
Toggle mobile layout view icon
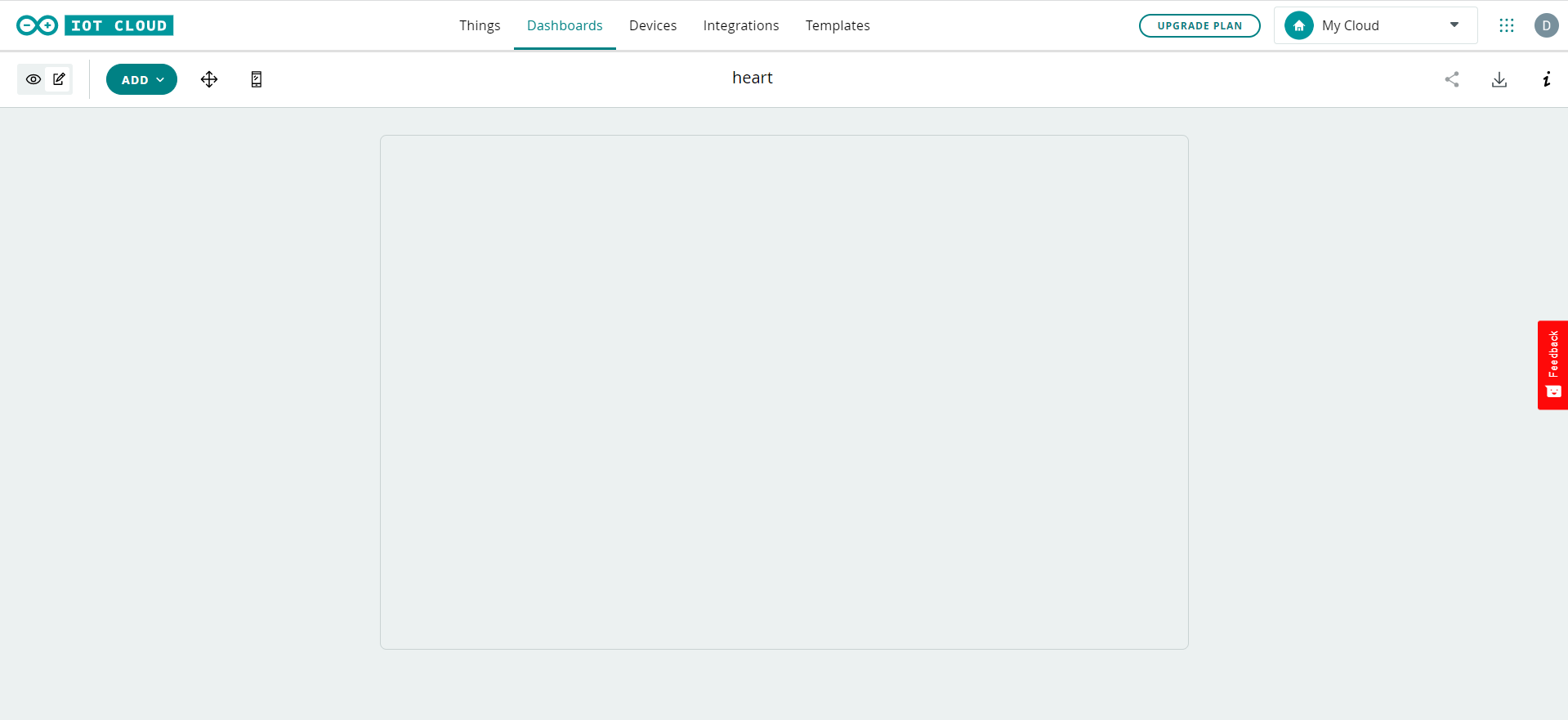256,79
